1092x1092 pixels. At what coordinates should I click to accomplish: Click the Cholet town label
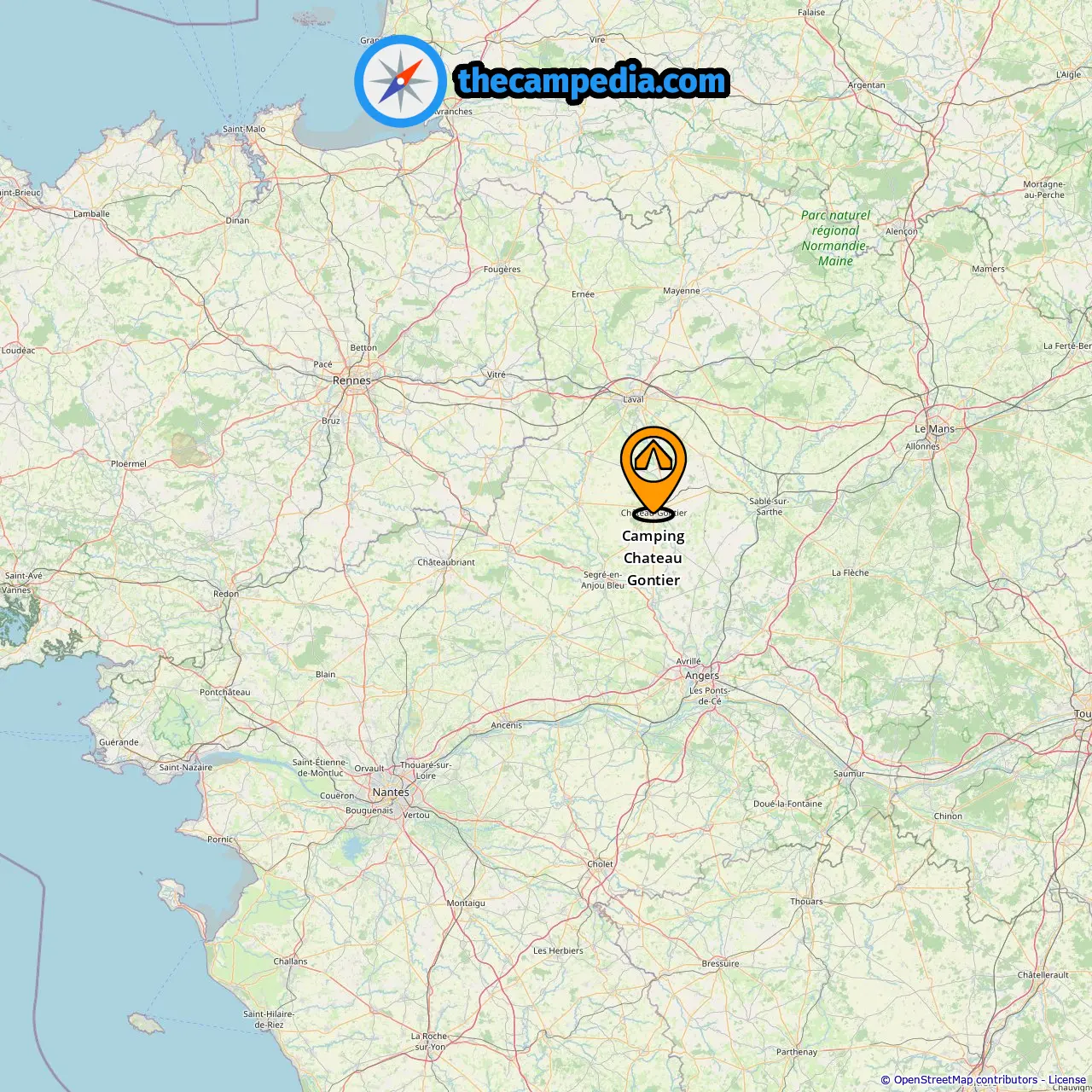[x=601, y=864]
